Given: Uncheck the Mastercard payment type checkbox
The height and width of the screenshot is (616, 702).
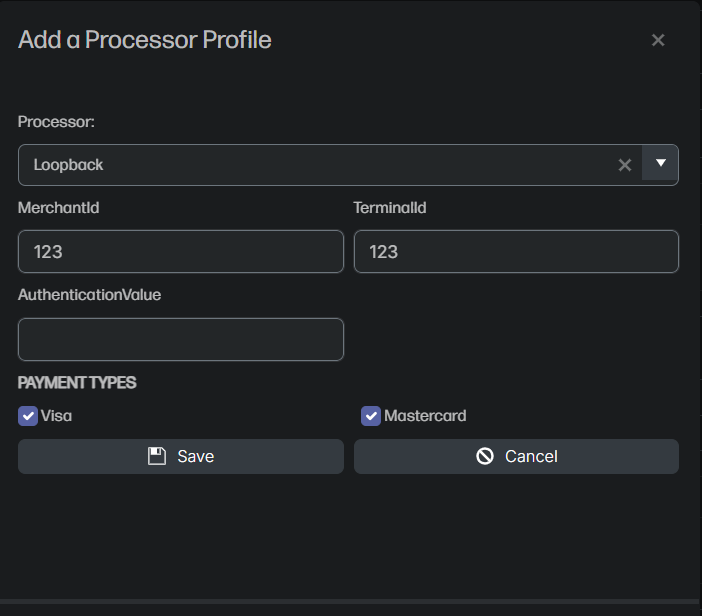Looking at the screenshot, I should point(371,416).
